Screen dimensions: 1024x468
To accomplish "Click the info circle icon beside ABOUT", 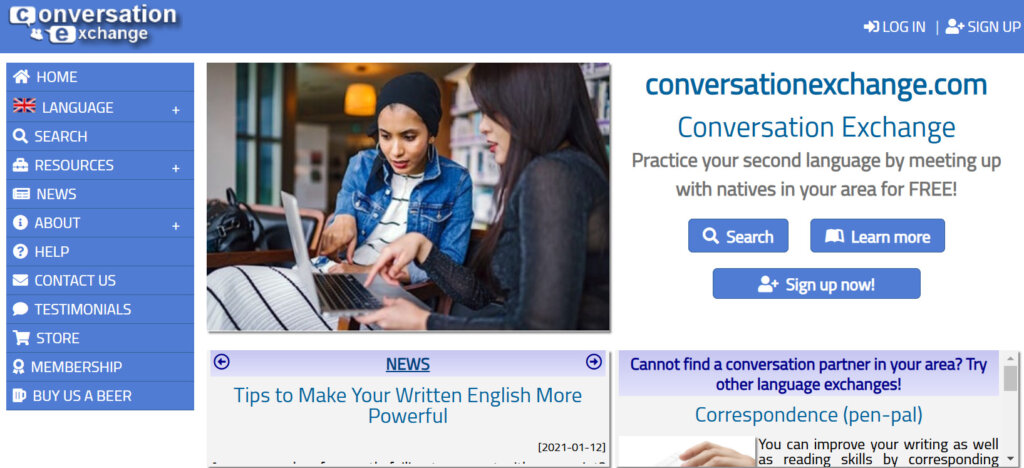I will coord(20,223).
